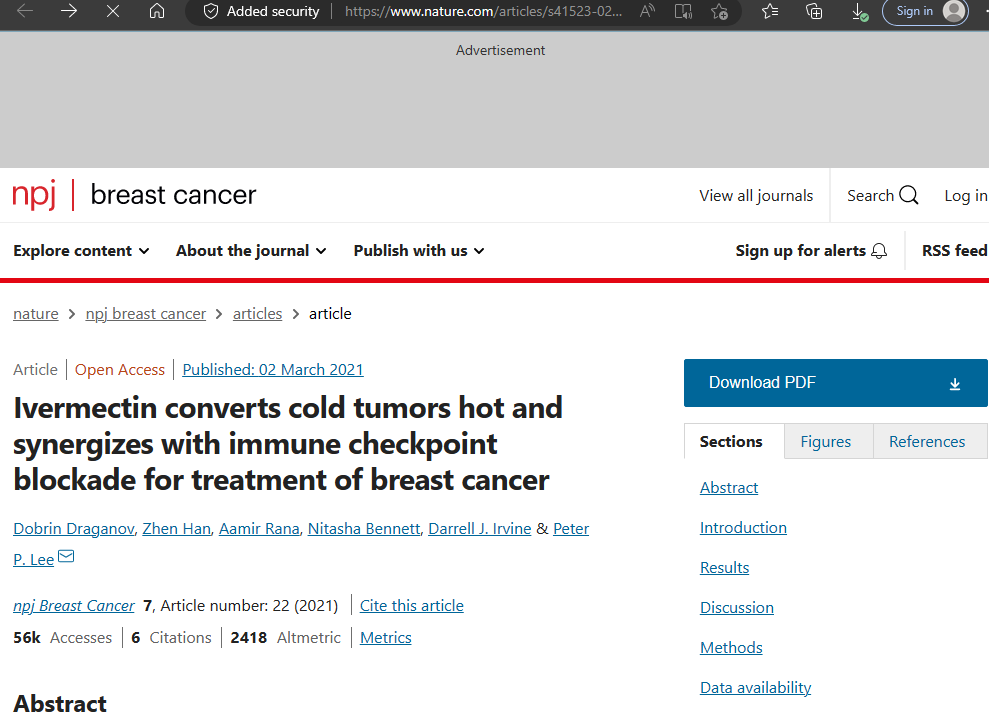989x718 pixels.
Task: View Added security shield site info
Action: [x=261, y=11]
